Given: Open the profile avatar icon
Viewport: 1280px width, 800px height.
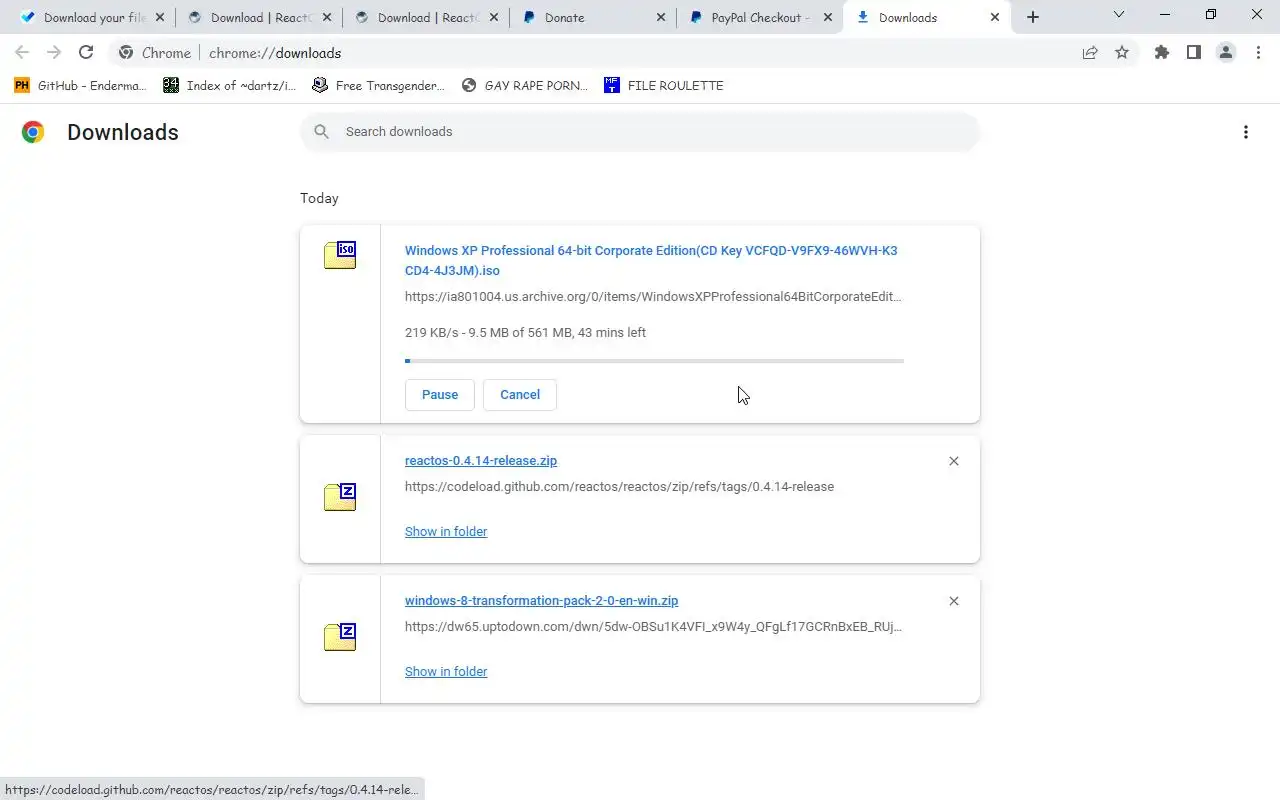Looking at the screenshot, I should (x=1226, y=53).
